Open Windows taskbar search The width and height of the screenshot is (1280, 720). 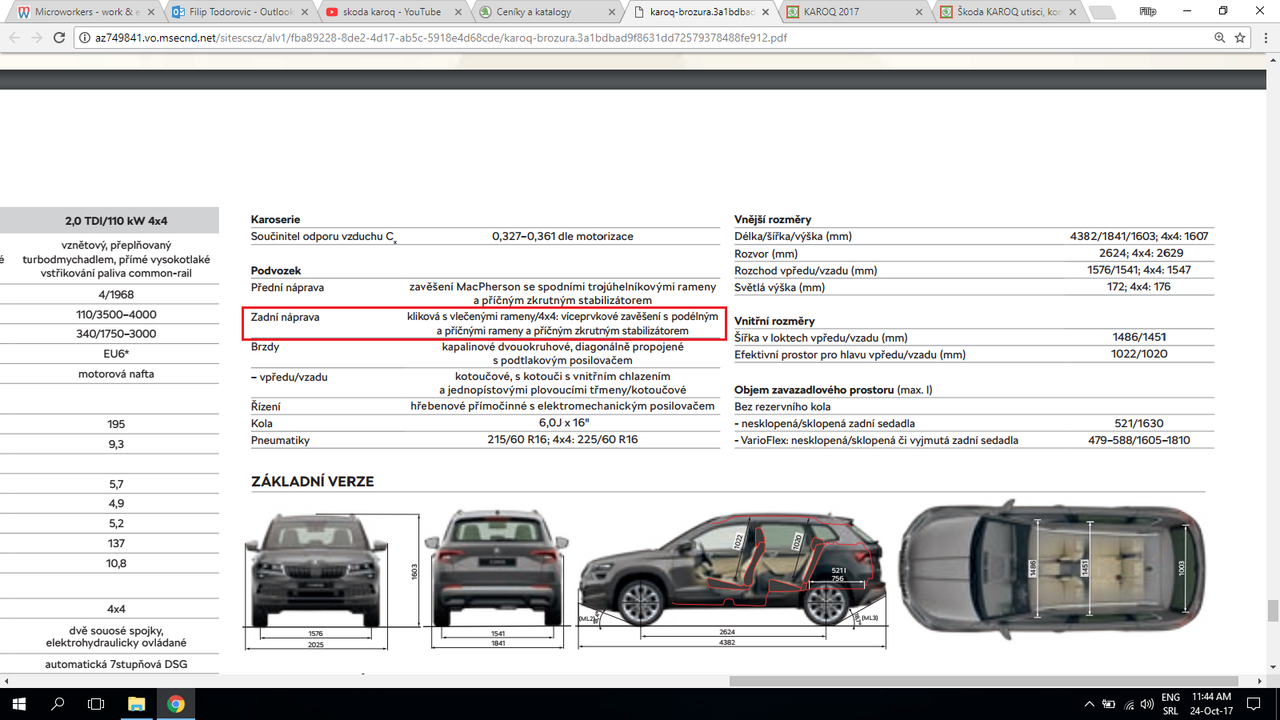[x=57, y=704]
